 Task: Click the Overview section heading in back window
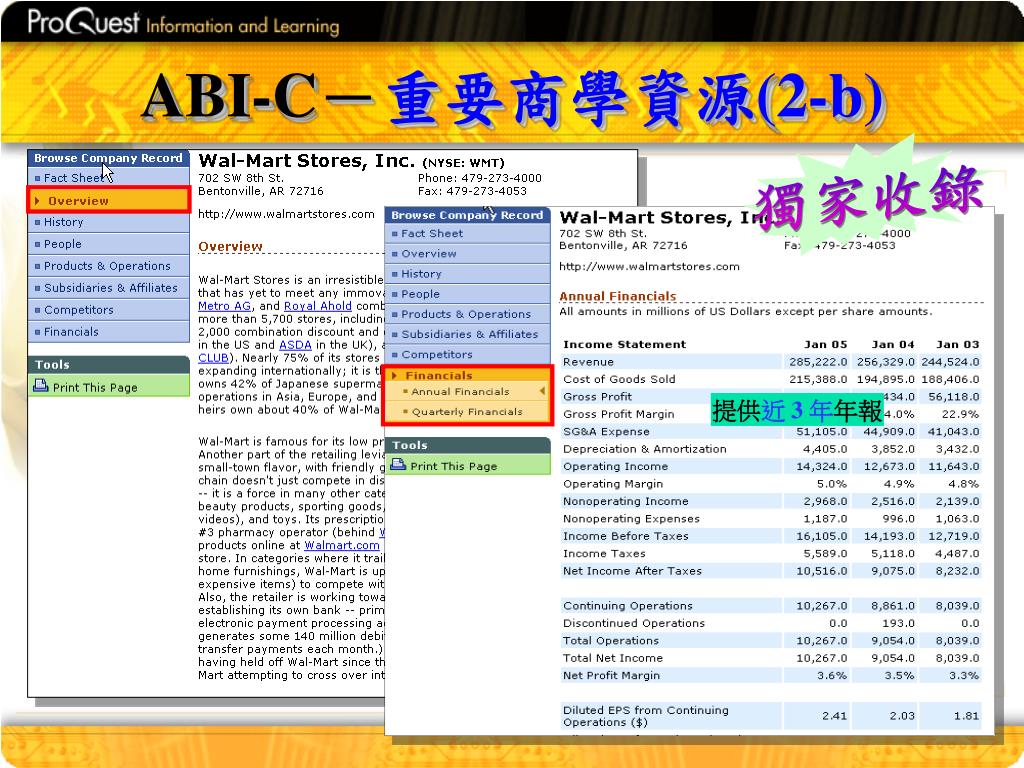tap(230, 247)
